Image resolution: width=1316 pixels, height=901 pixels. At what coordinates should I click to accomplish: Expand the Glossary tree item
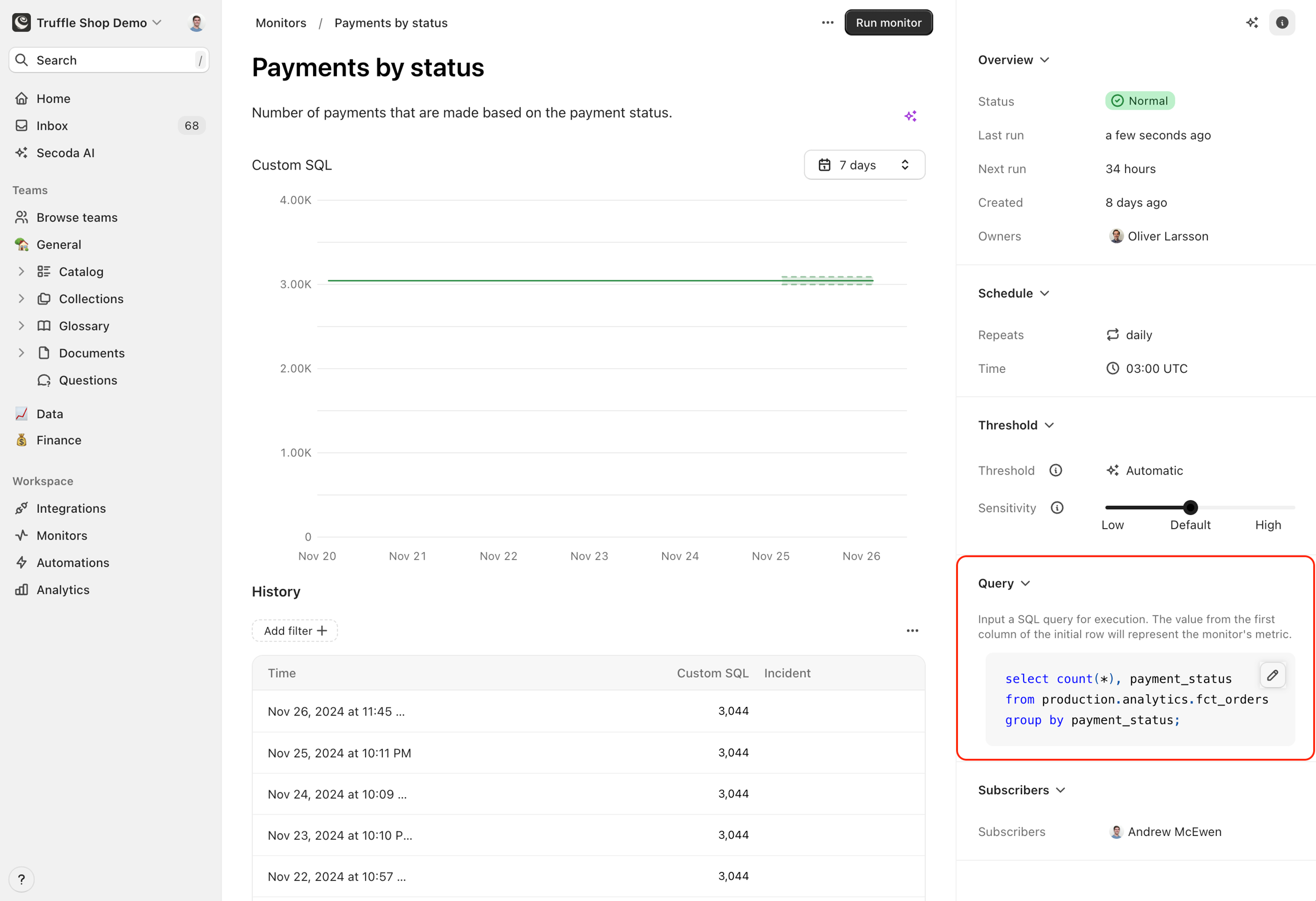point(21,326)
